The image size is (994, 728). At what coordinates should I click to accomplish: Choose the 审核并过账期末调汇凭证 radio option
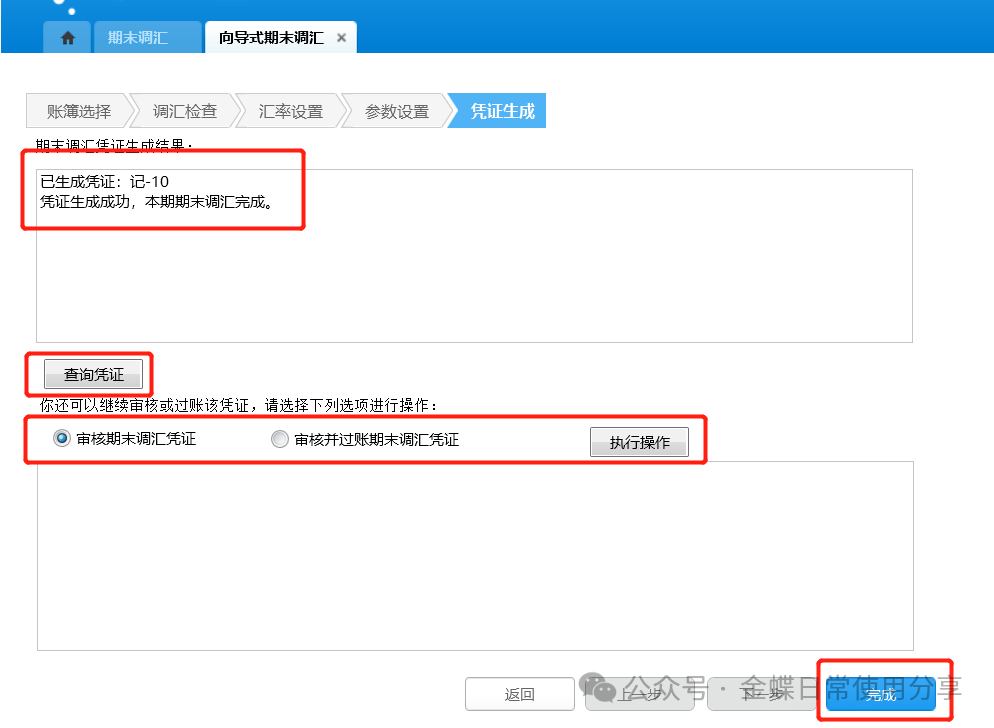coord(280,439)
